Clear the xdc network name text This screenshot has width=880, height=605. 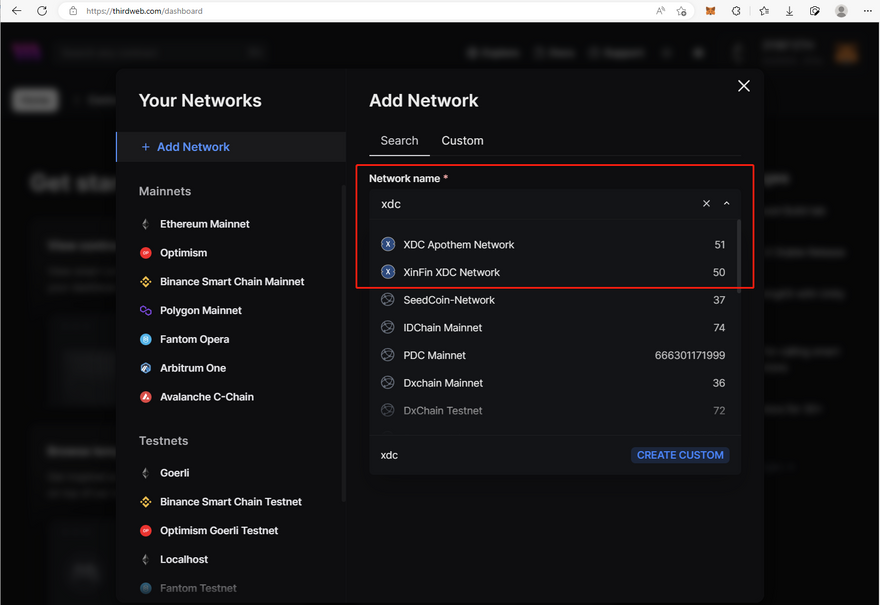click(x=706, y=203)
